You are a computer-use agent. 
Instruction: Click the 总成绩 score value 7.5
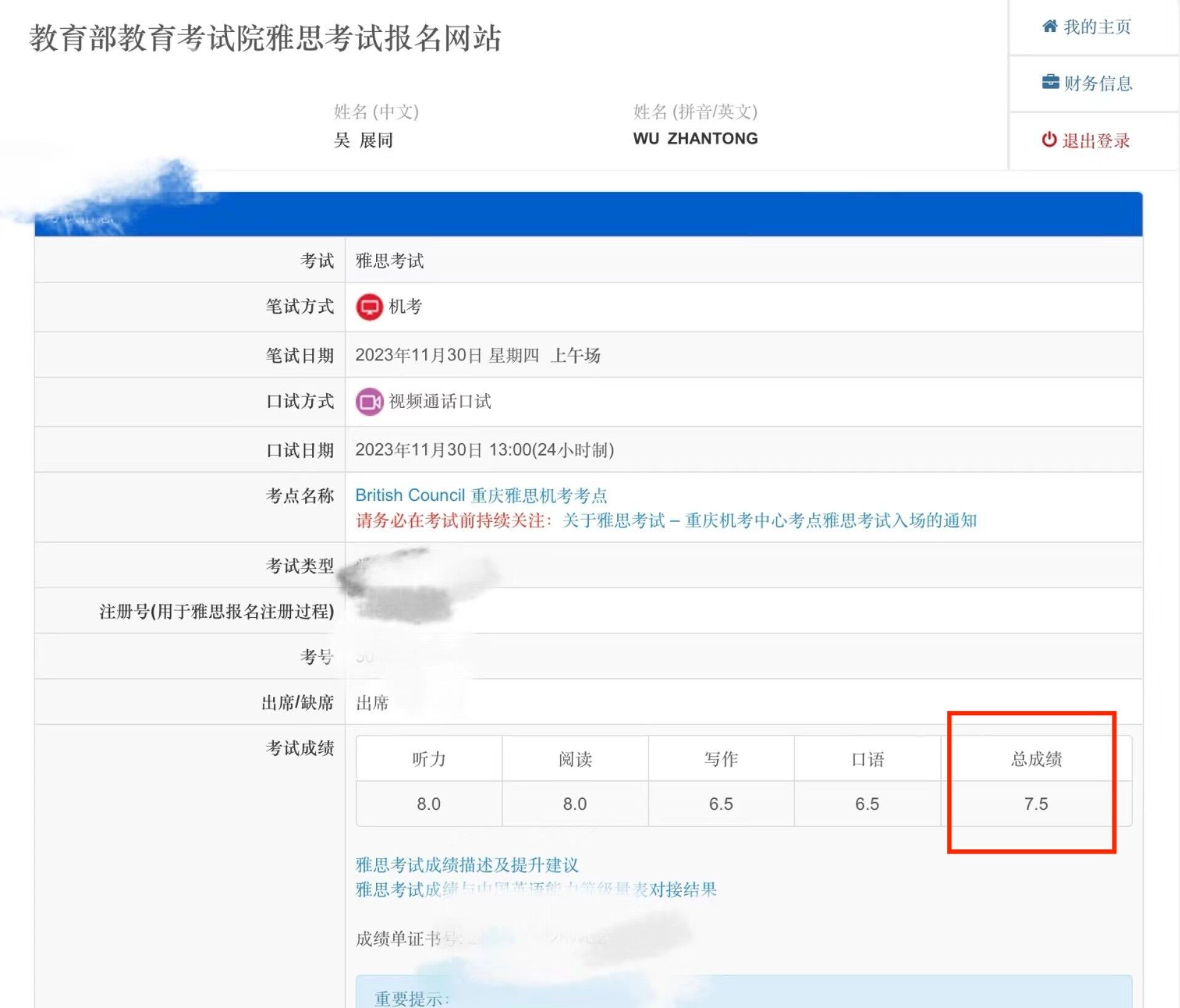coord(1035,804)
